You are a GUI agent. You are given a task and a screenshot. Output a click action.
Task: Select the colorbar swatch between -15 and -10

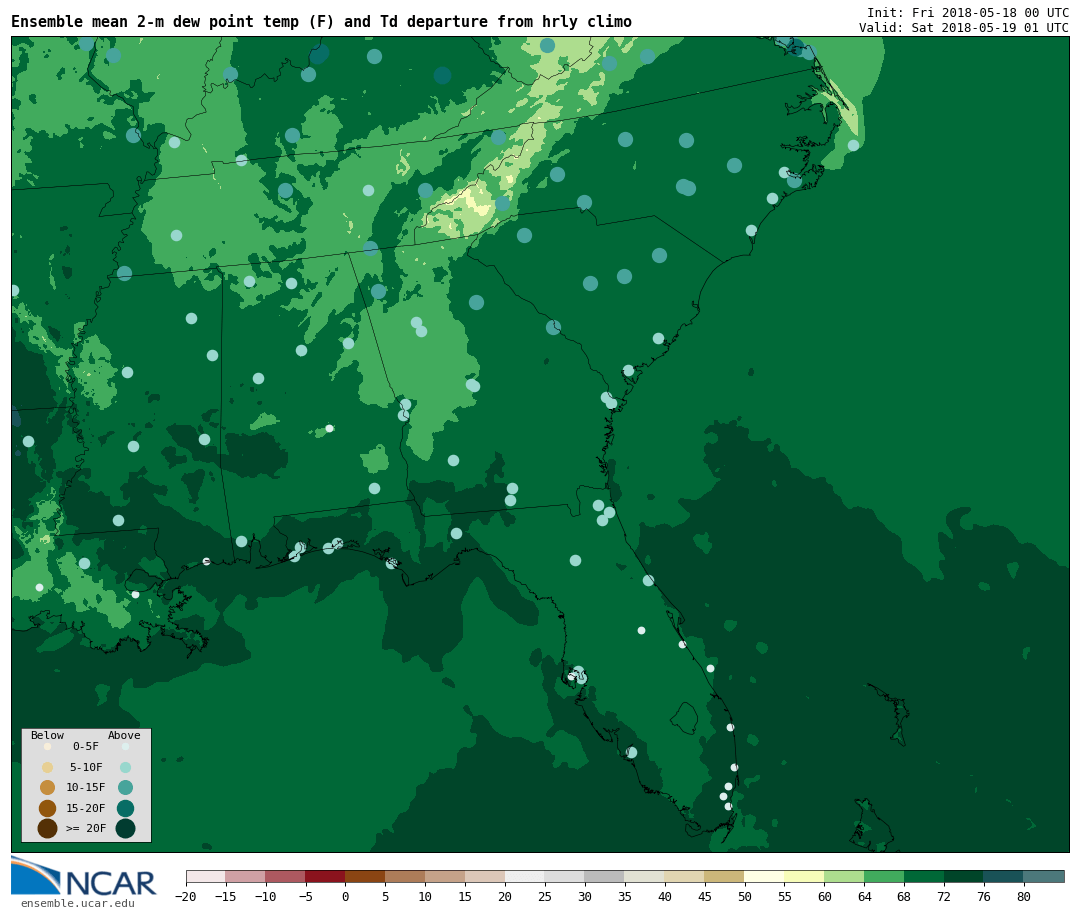click(246, 876)
